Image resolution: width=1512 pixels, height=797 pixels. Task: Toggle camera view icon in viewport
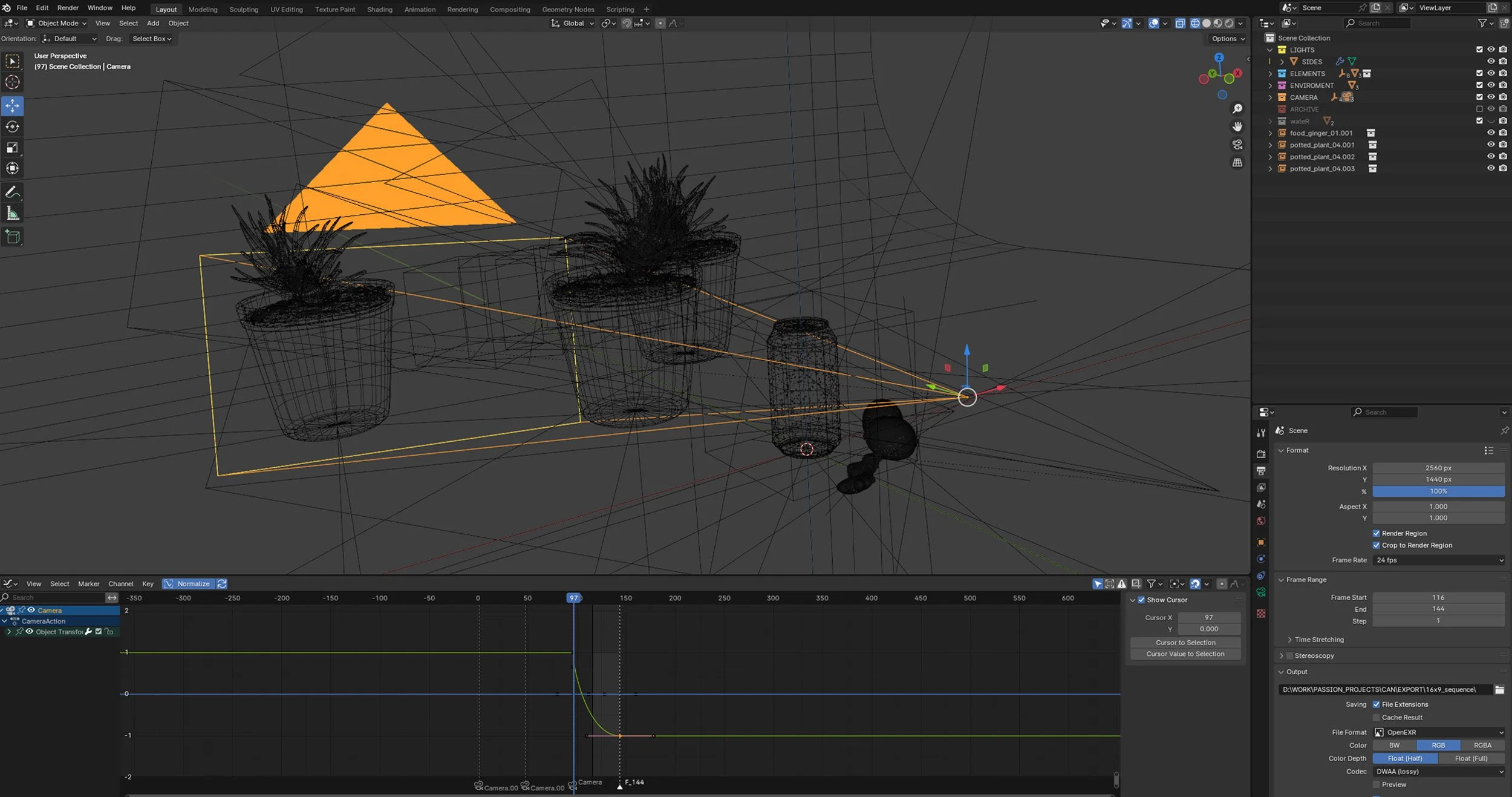pos(1237,145)
